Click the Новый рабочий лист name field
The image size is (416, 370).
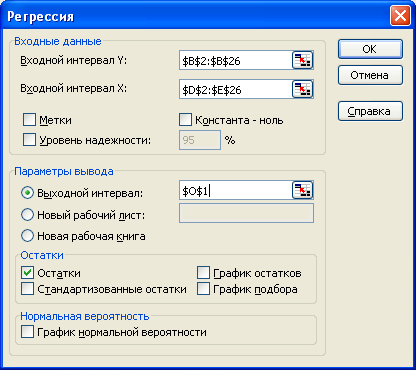click(x=246, y=213)
